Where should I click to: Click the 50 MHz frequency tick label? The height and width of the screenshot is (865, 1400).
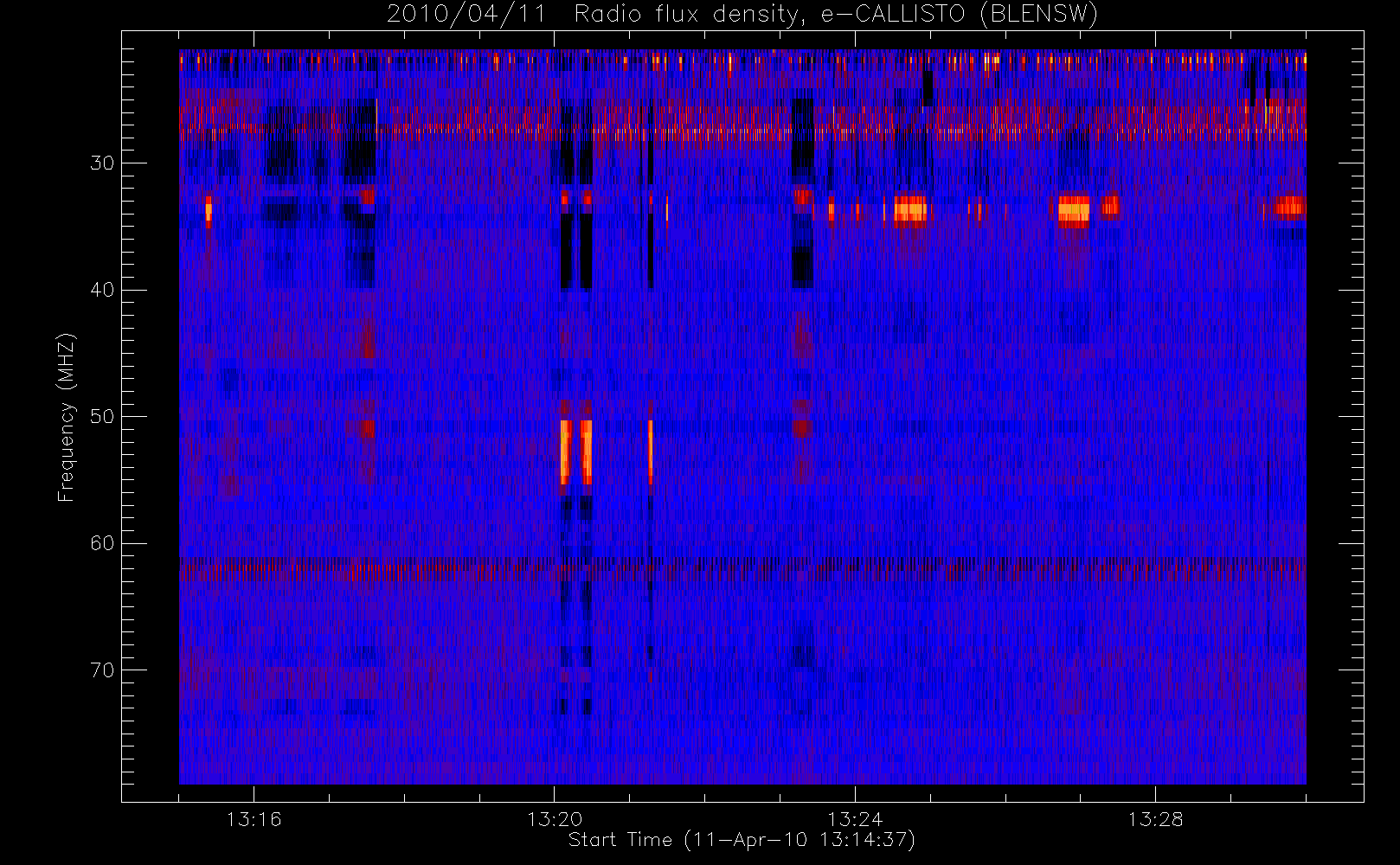102,416
